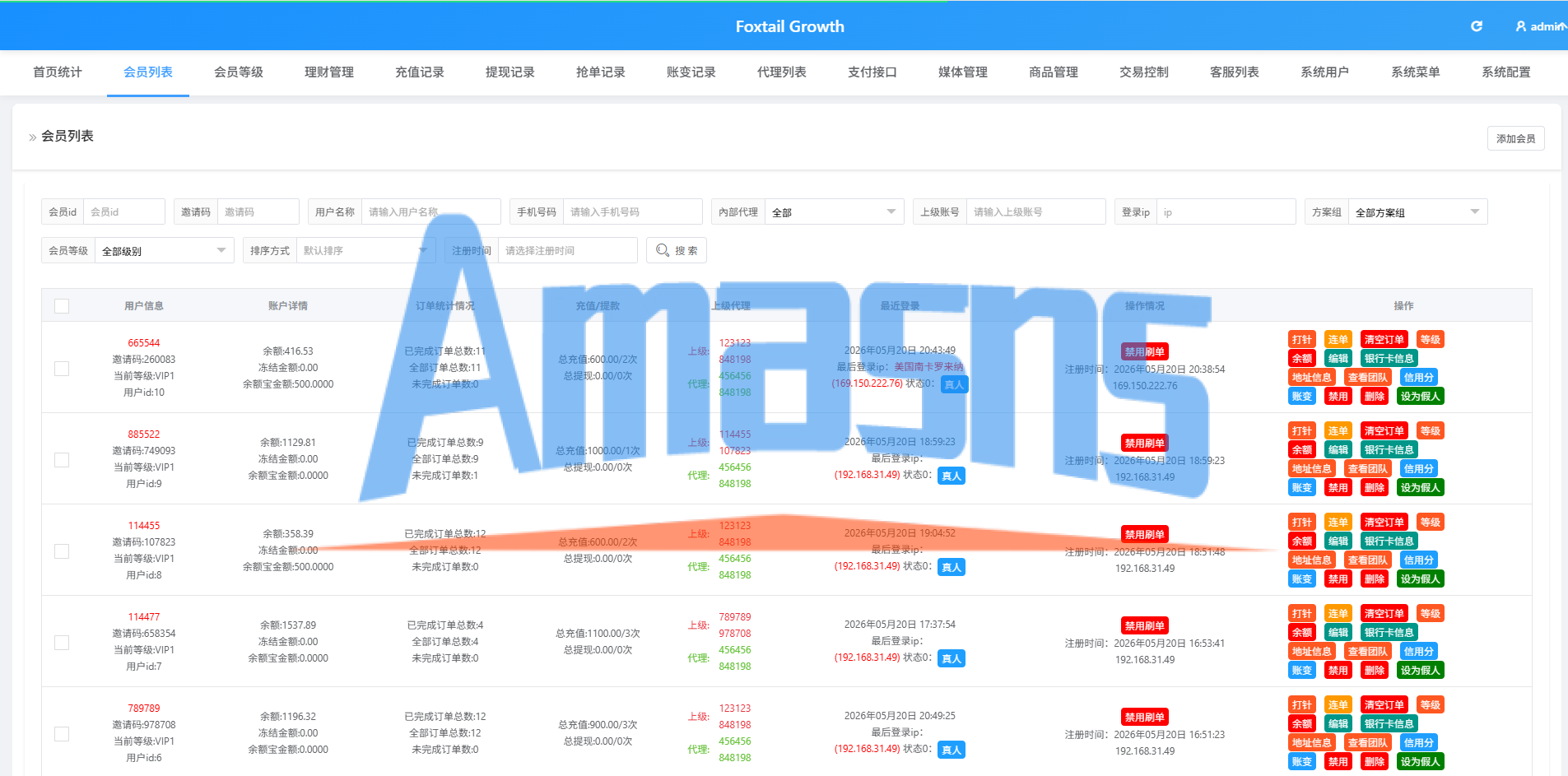Click the search magnifier button
Screen dimensions: 1568x776
click(x=677, y=250)
